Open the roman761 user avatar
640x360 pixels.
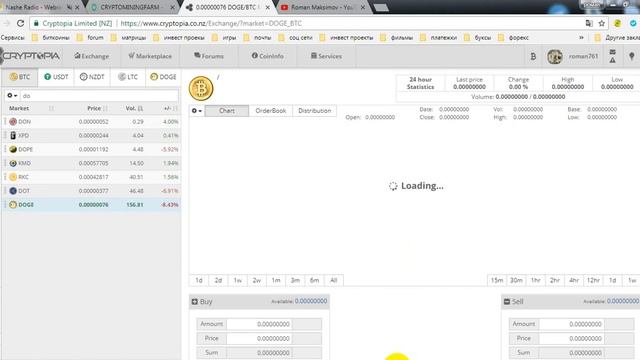point(555,57)
